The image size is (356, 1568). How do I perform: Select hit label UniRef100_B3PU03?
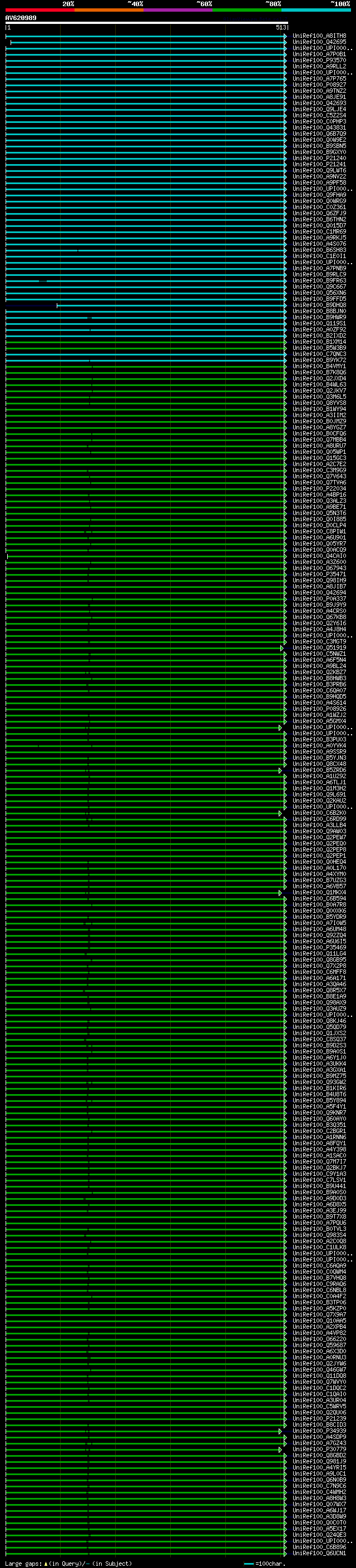coord(319,740)
